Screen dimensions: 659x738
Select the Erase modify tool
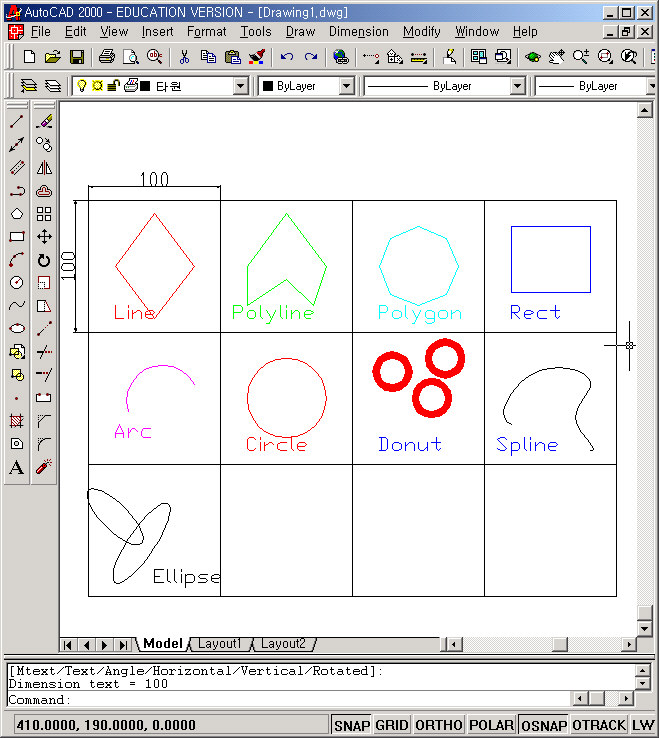point(44,121)
